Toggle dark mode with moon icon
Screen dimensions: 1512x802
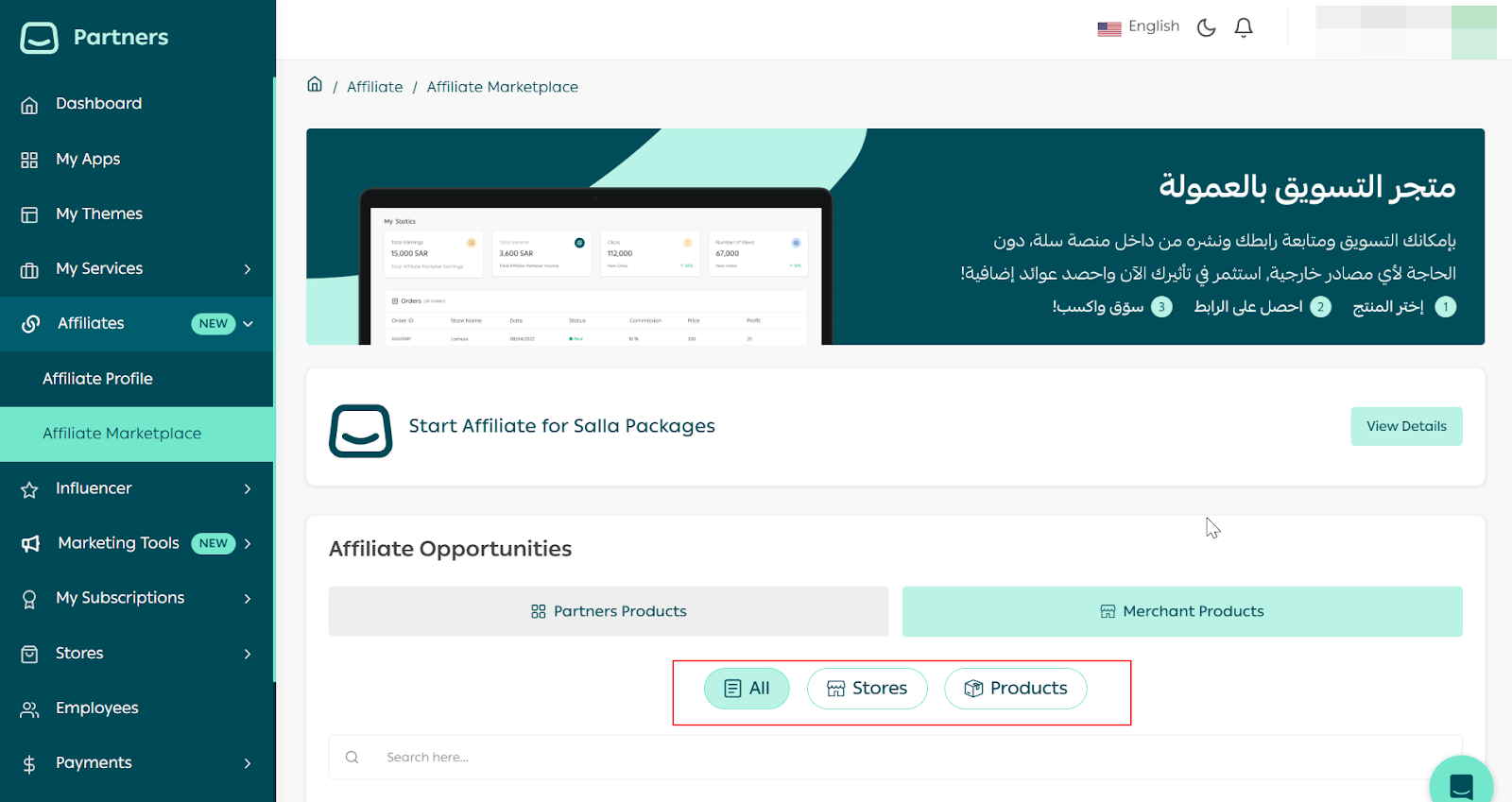[x=1206, y=27]
